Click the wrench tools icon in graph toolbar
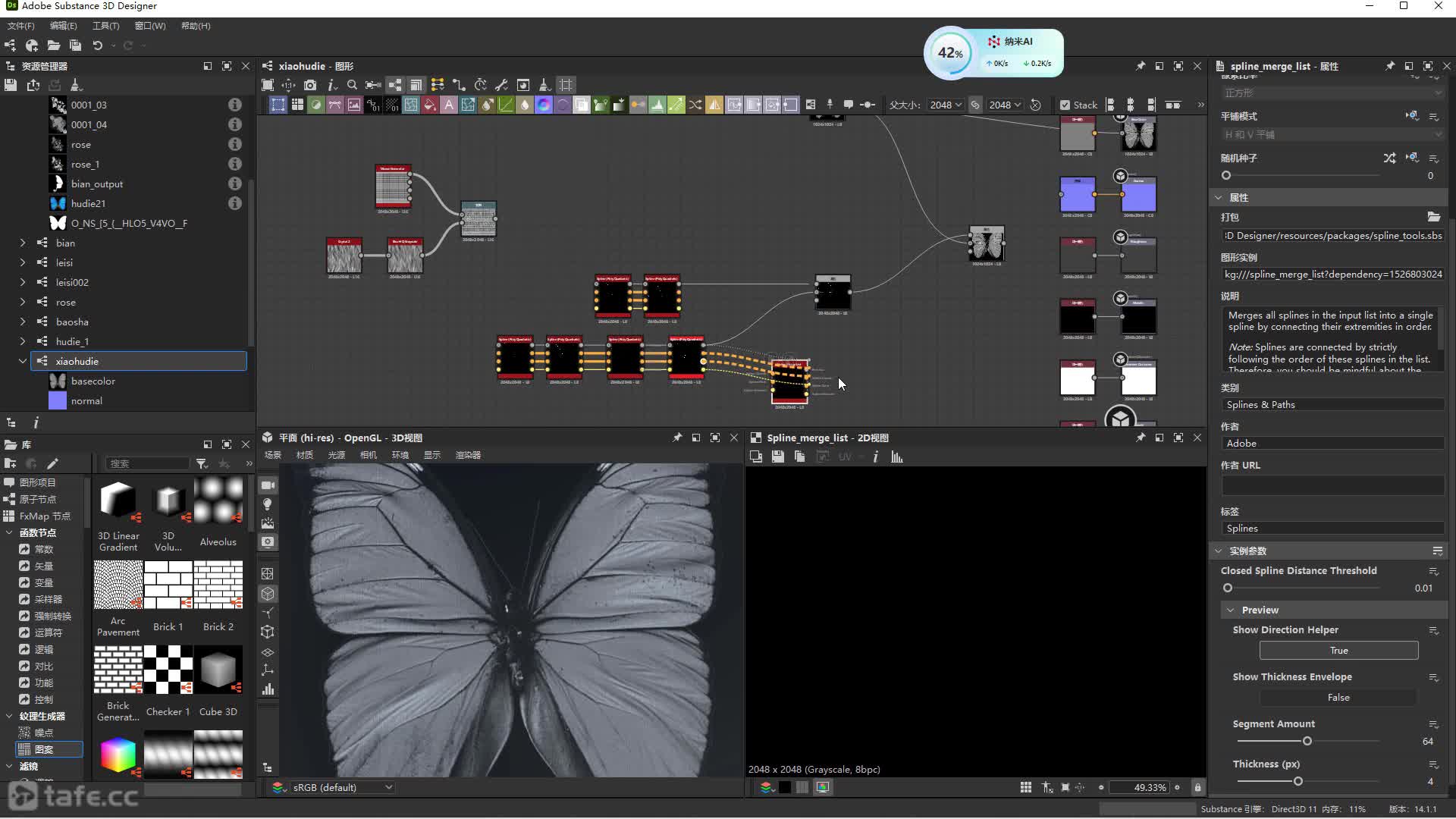The width and height of the screenshot is (1456, 819). pyautogui.click(x=501, y=85)
